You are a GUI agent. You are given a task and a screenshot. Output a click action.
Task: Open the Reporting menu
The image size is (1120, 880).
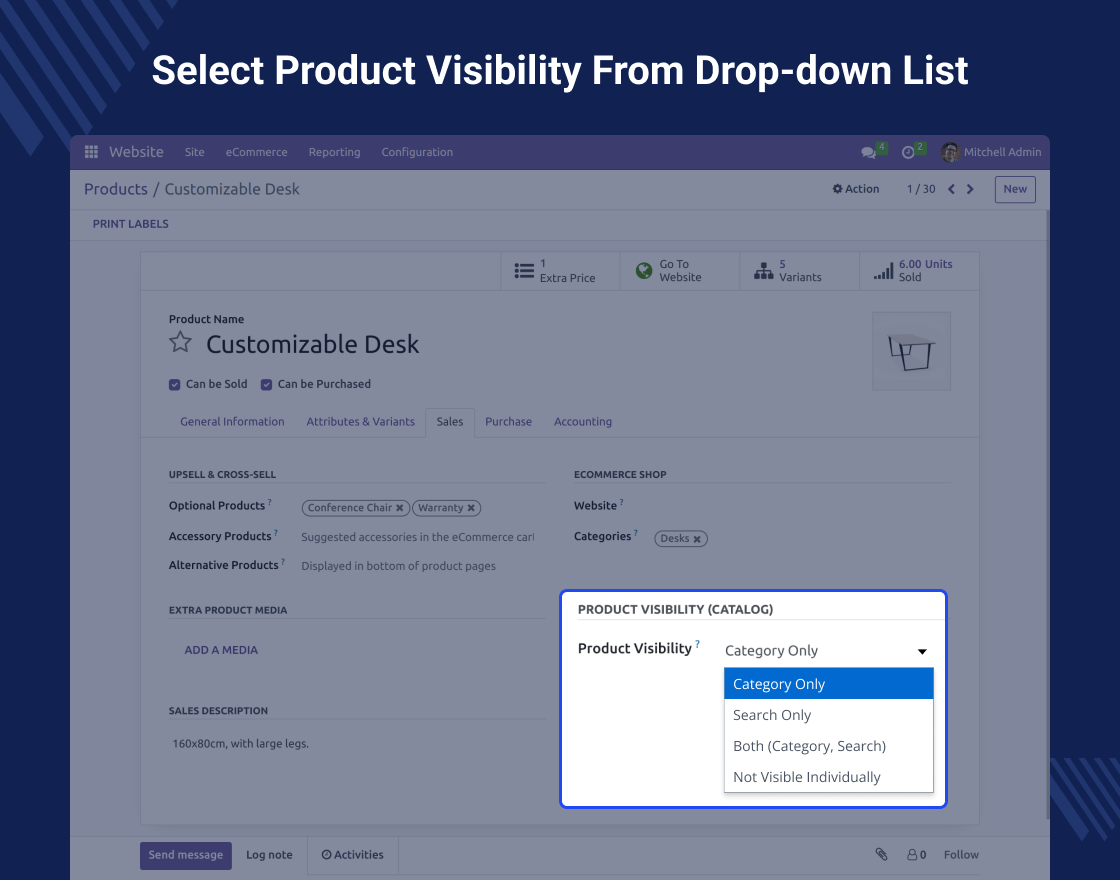pos(334,152)
